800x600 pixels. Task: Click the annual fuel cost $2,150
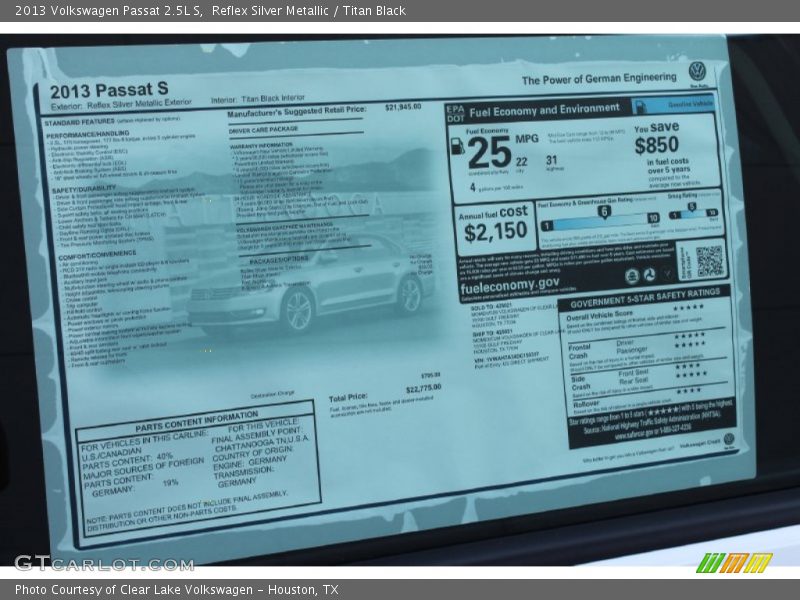click(x=495, y=232)
